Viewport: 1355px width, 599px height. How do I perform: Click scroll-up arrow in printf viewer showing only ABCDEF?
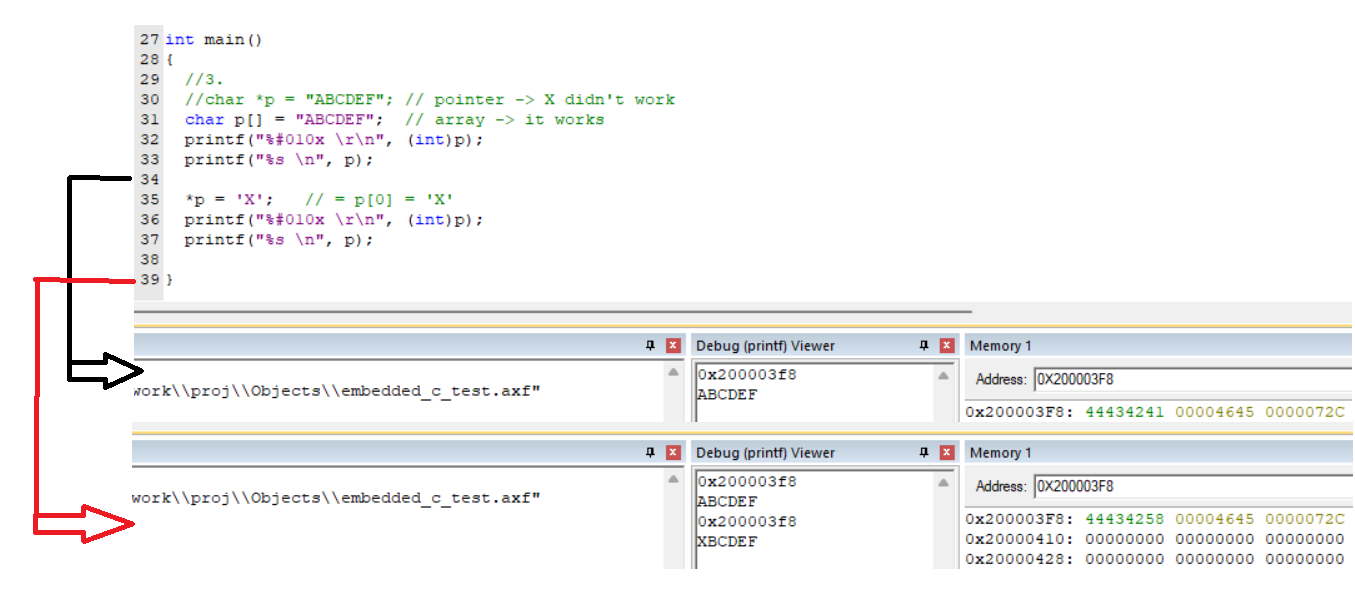[x=943, y=375]
